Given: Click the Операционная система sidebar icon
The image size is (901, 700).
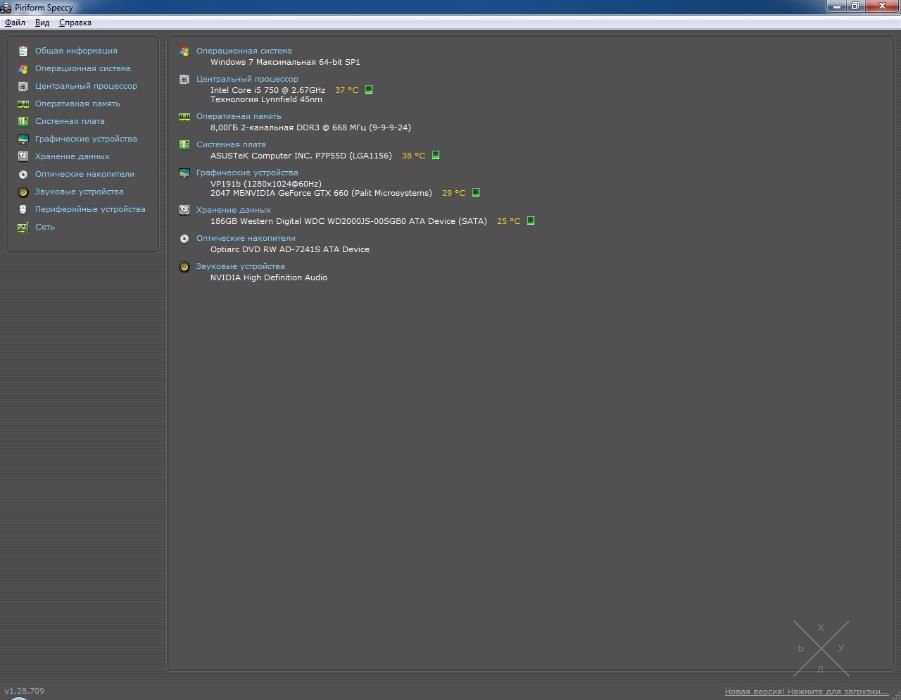Looking at the screenshot, I should pyautogui.click(x=23, y=69).
